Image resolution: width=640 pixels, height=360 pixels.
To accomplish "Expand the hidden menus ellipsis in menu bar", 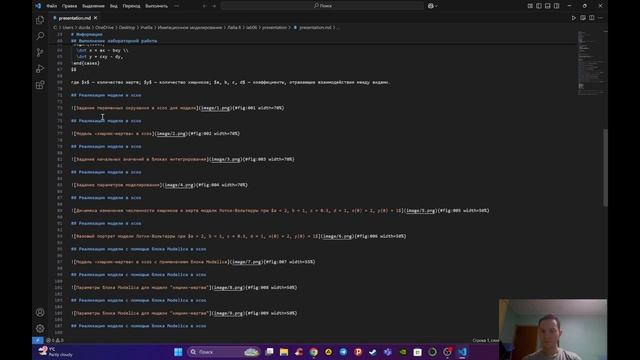I will click(176, 6).
